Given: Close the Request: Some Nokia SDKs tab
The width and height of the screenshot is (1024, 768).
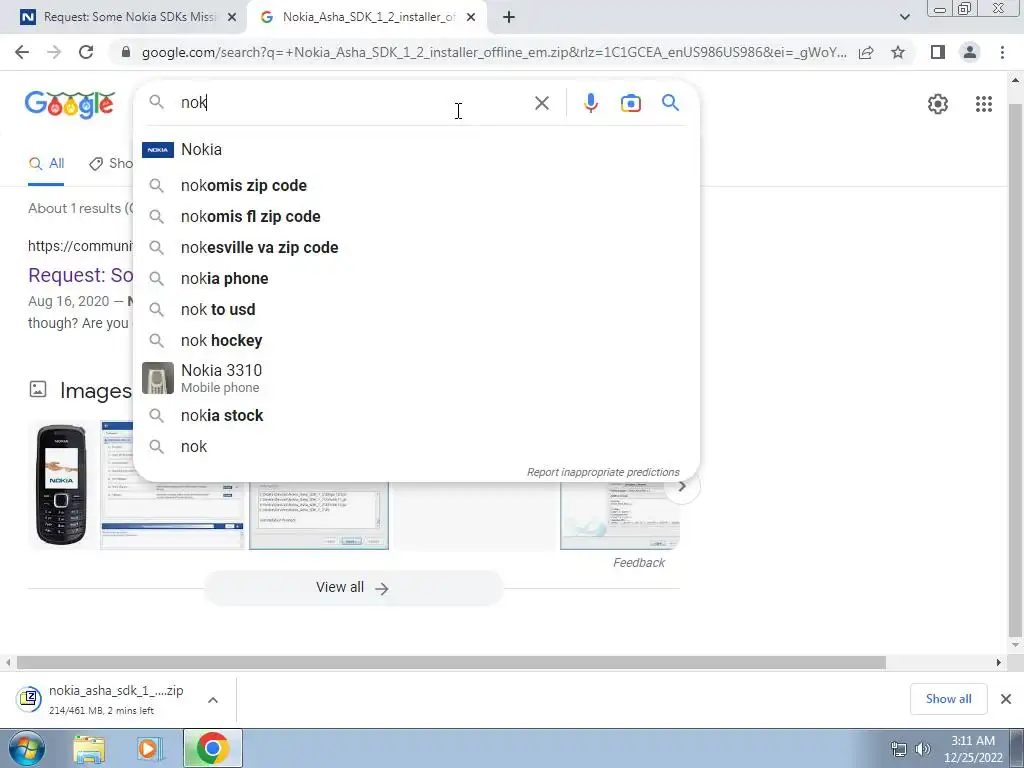Looking at the screenshot, I should coord(232,18).
